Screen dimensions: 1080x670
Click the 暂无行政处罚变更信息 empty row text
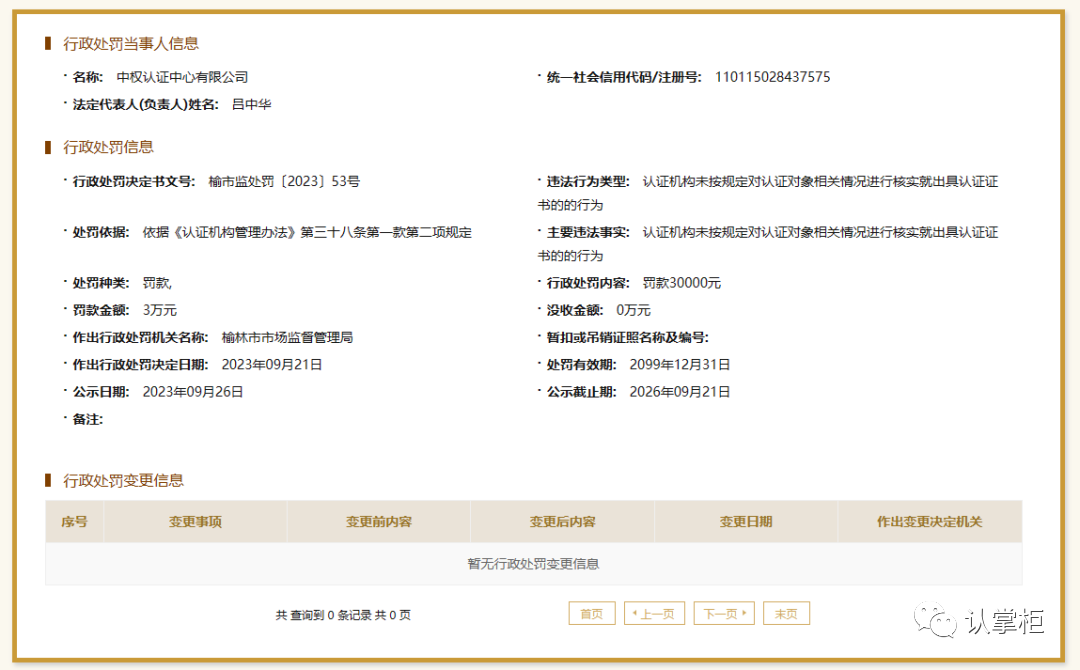click(533, 564)
